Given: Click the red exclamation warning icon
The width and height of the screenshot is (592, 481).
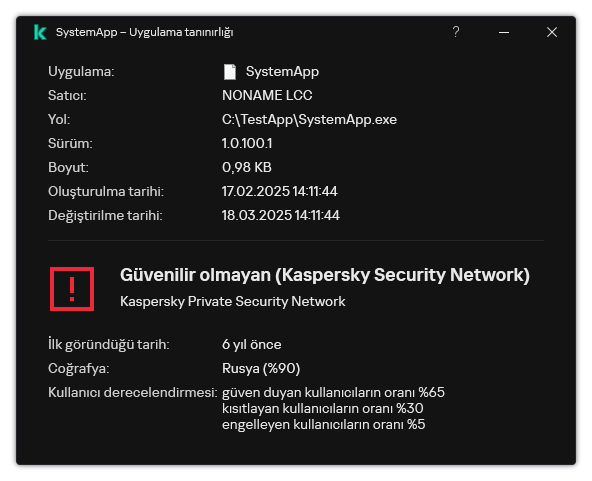Looking at the screenshot, I should (x=72, y=289).
